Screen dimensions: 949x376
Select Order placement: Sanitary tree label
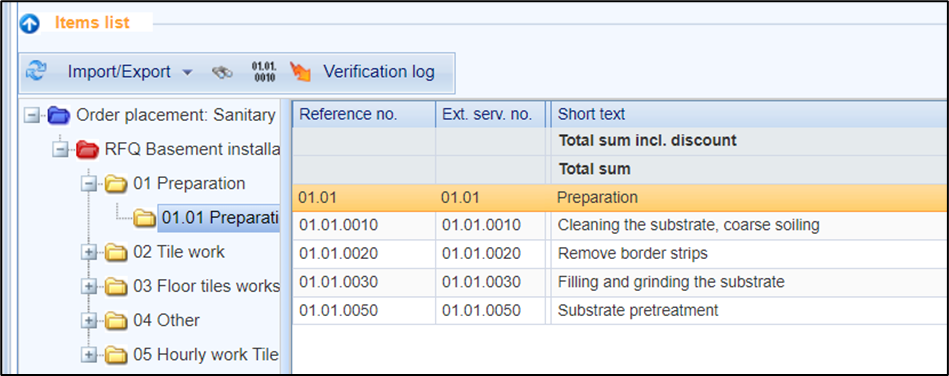tap(176, 115)
